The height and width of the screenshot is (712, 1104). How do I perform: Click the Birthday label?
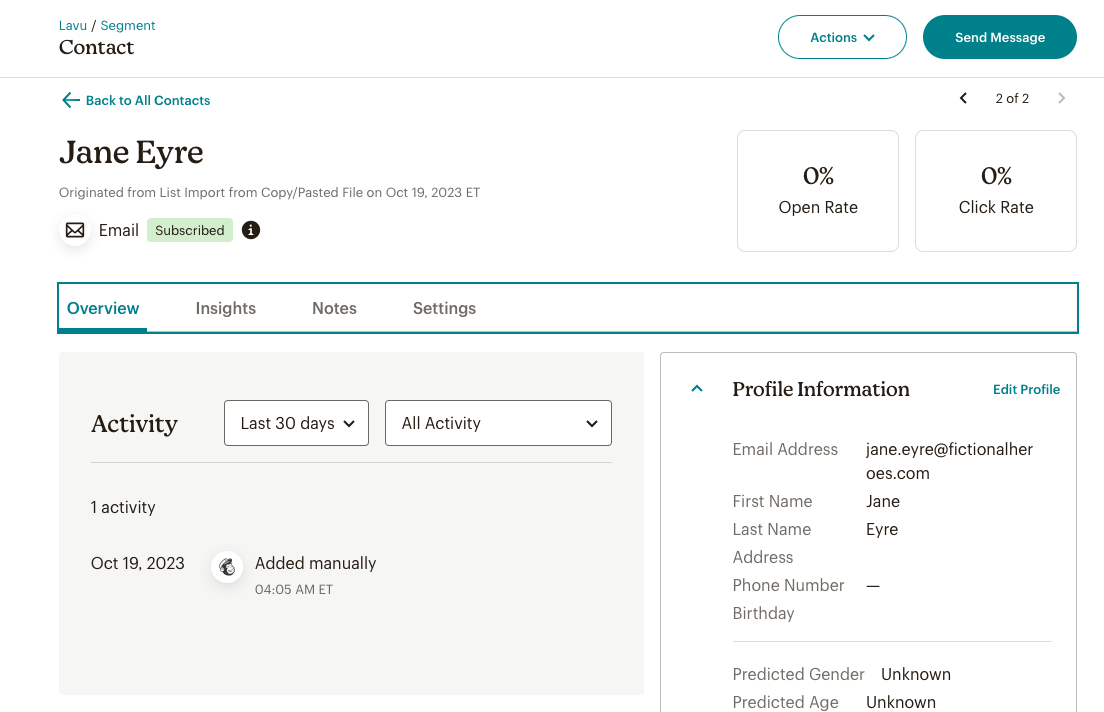coord(763,613)
